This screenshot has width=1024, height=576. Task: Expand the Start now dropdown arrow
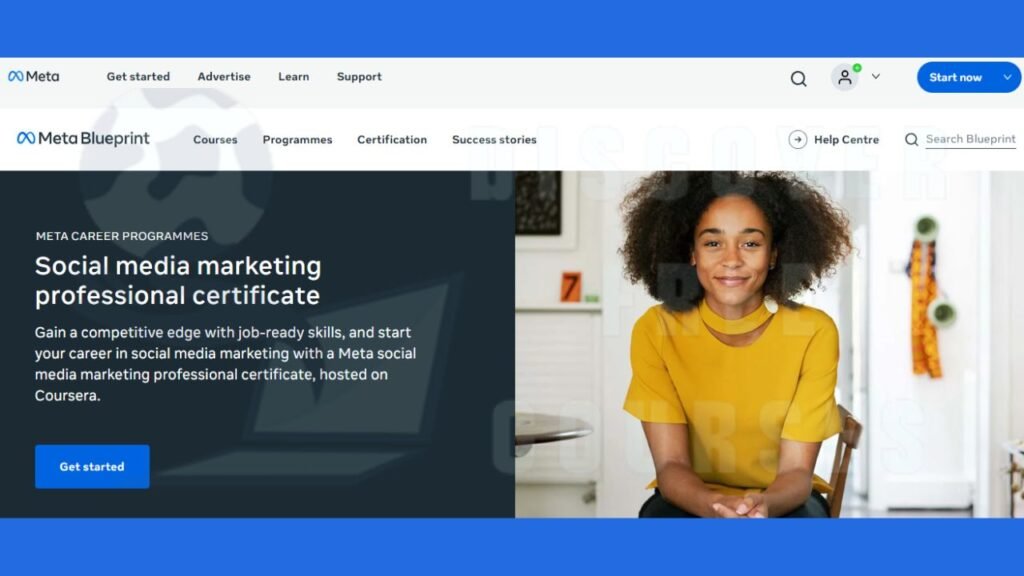[1007, 77]
